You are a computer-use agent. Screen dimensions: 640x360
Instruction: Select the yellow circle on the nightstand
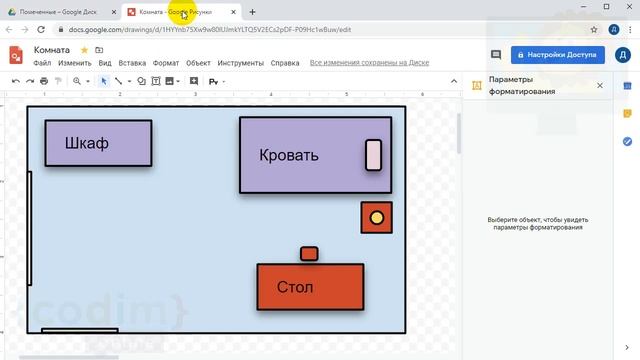coord(377,218)
